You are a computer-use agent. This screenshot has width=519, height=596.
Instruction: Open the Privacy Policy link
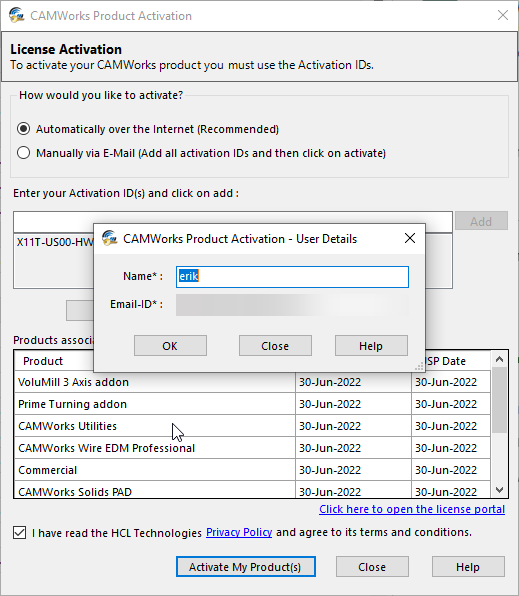(x=239, y=532)
